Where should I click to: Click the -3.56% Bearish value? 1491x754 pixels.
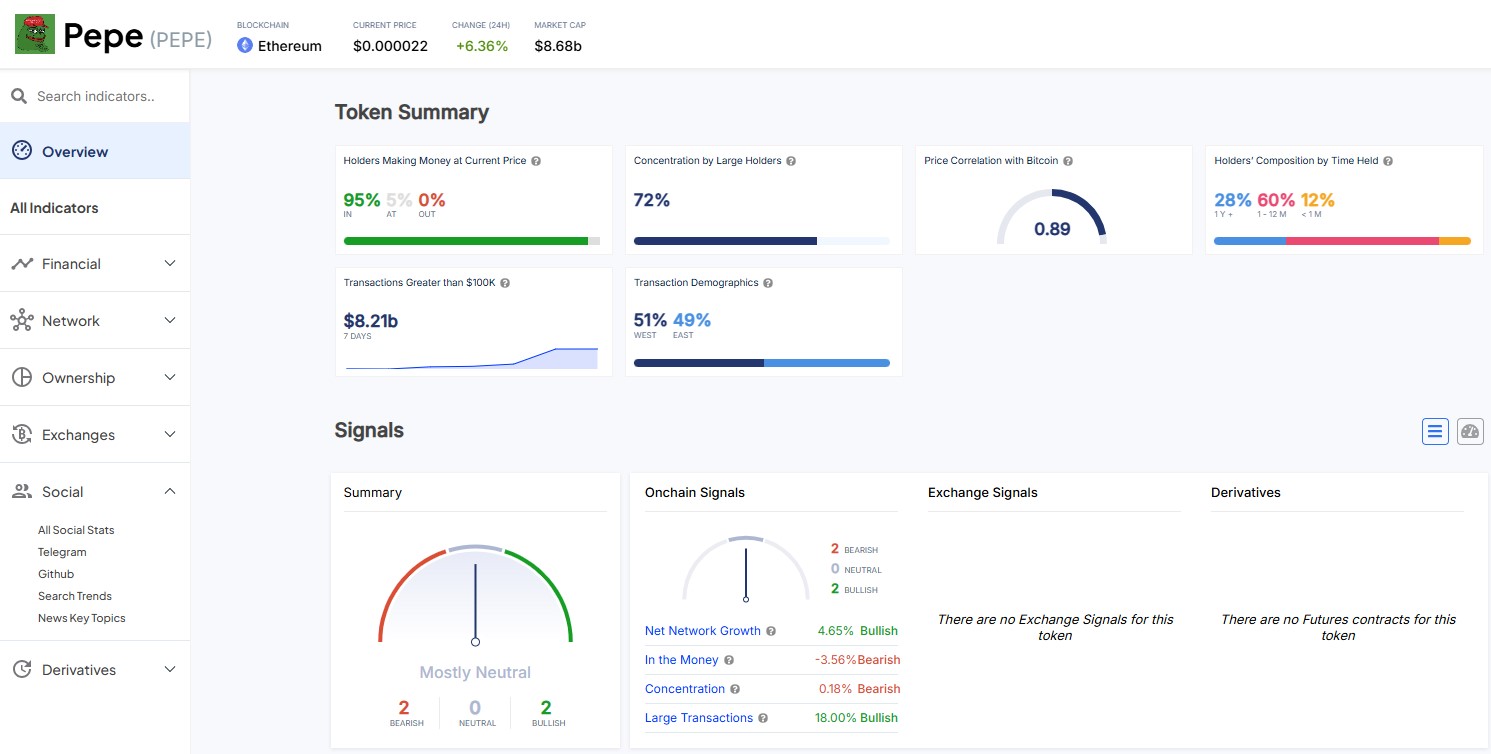tap(857, 660)
